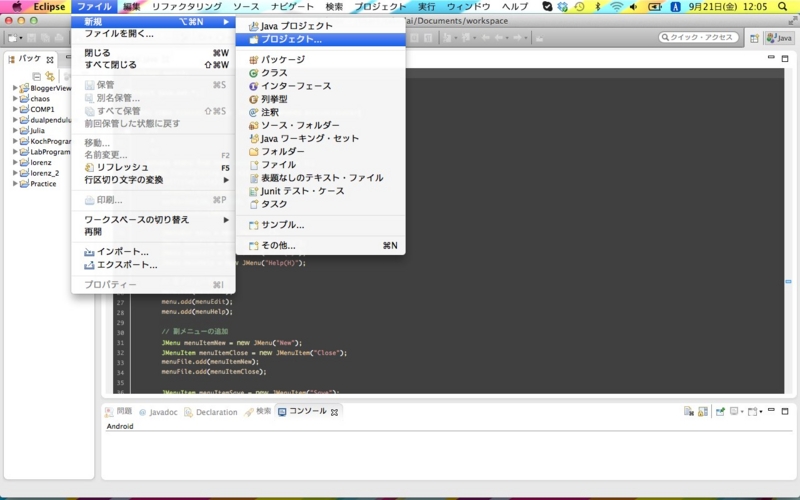This screenshot has height=500, width=800.
Task: Open the Apple menu
Action: click(x=16, y=7)
